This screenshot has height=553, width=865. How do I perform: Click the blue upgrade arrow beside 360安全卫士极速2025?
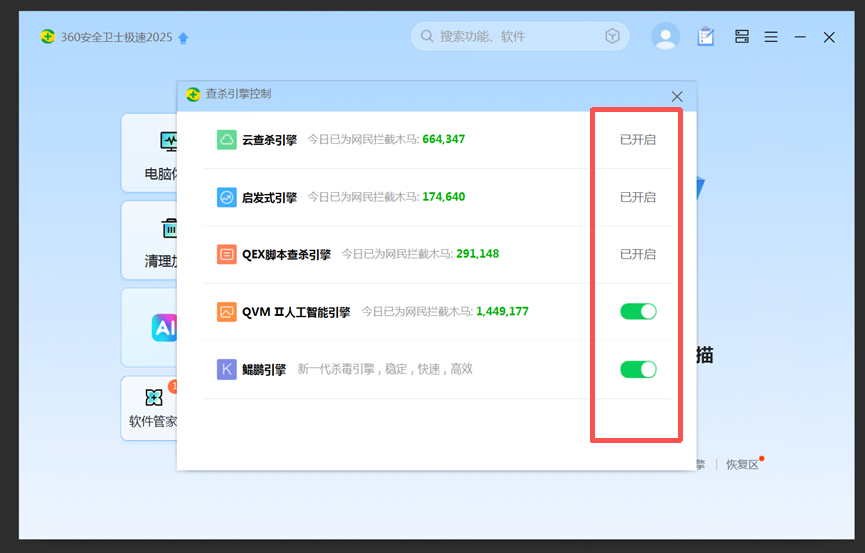tap(183, 38)
